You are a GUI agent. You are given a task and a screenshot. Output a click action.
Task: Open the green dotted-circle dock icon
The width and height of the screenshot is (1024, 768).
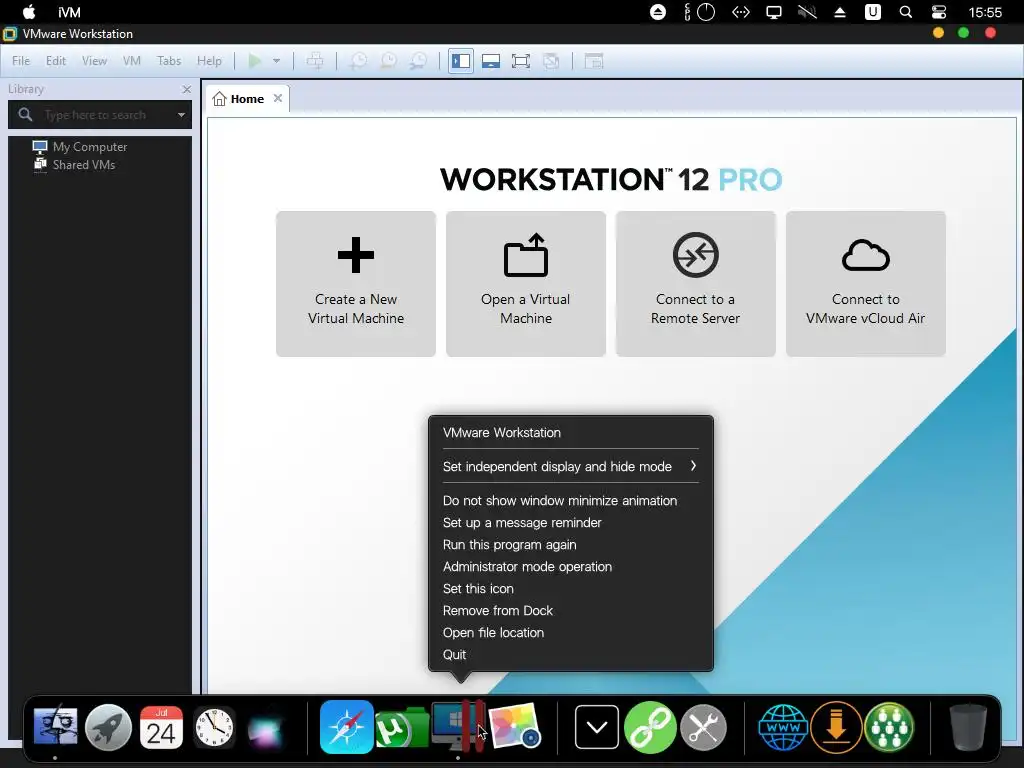click(889, 727)
